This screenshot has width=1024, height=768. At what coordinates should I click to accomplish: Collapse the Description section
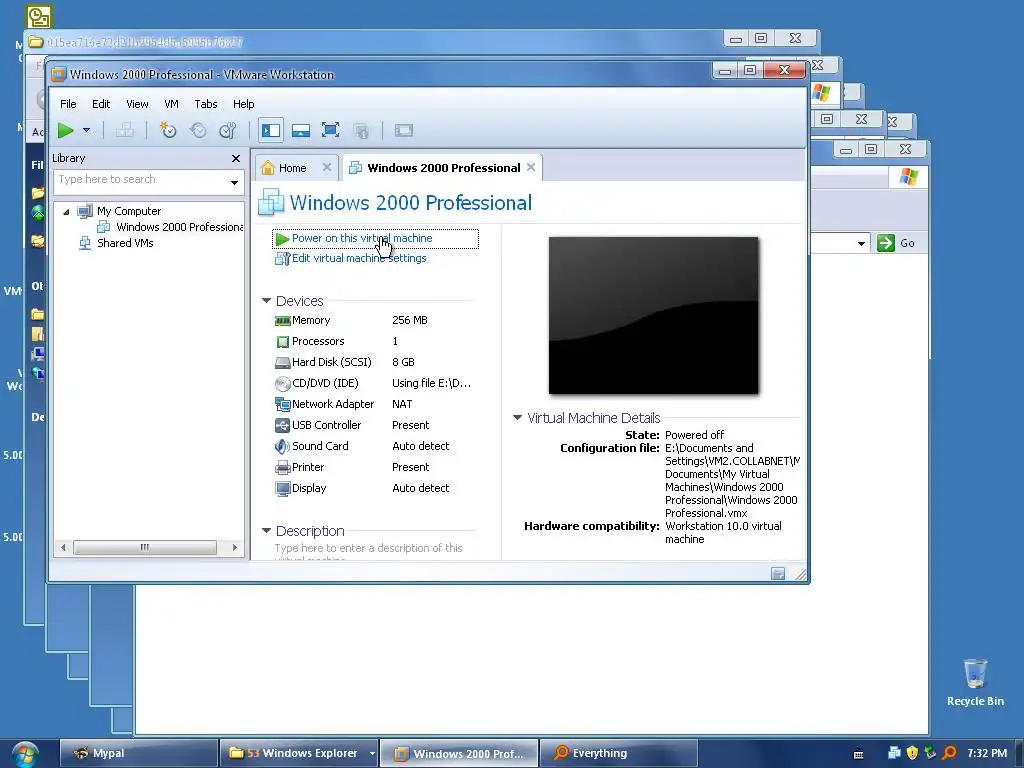tap(266, 530)
